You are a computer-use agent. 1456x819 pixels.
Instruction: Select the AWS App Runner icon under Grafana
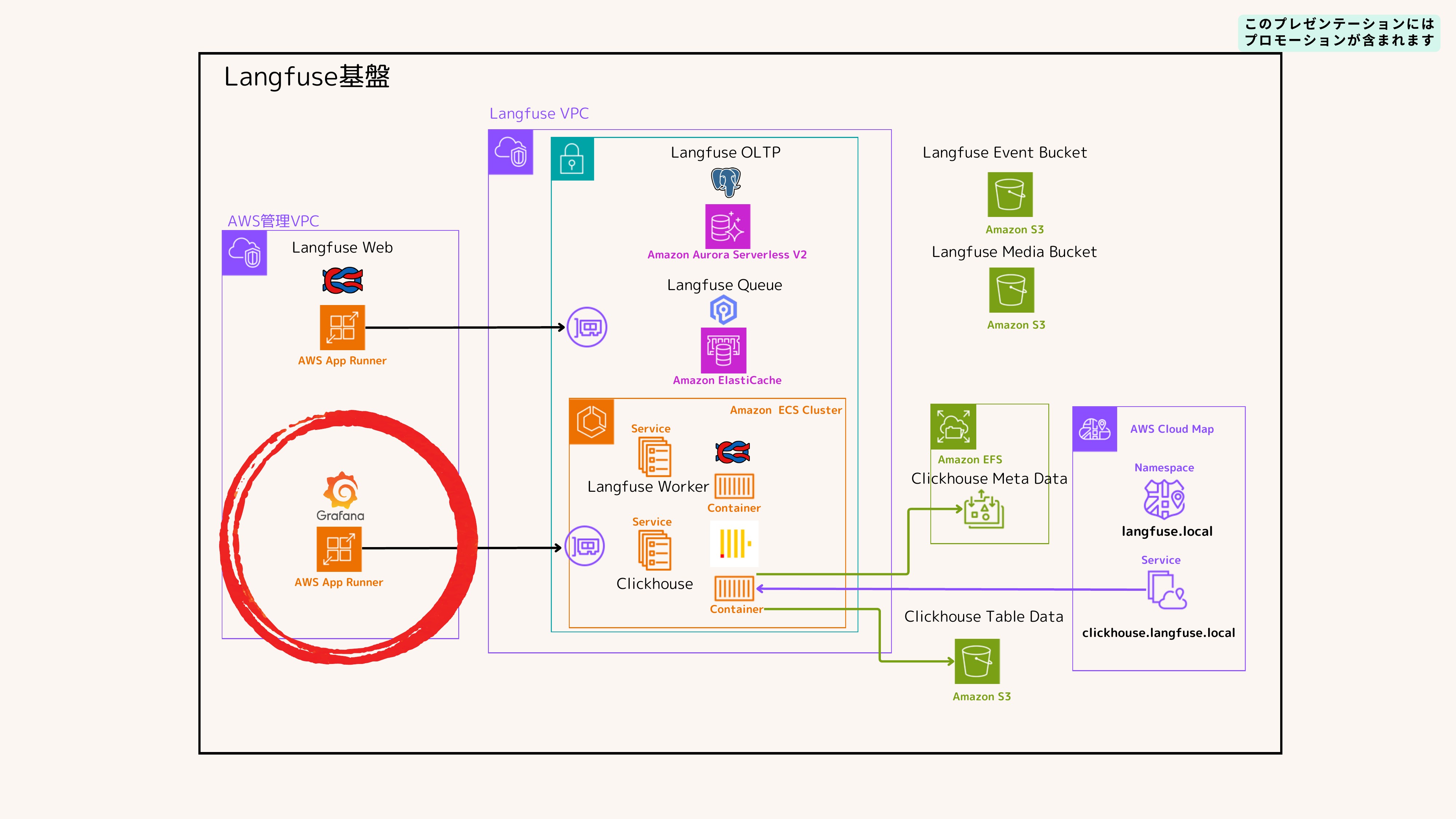click(339, 549)
